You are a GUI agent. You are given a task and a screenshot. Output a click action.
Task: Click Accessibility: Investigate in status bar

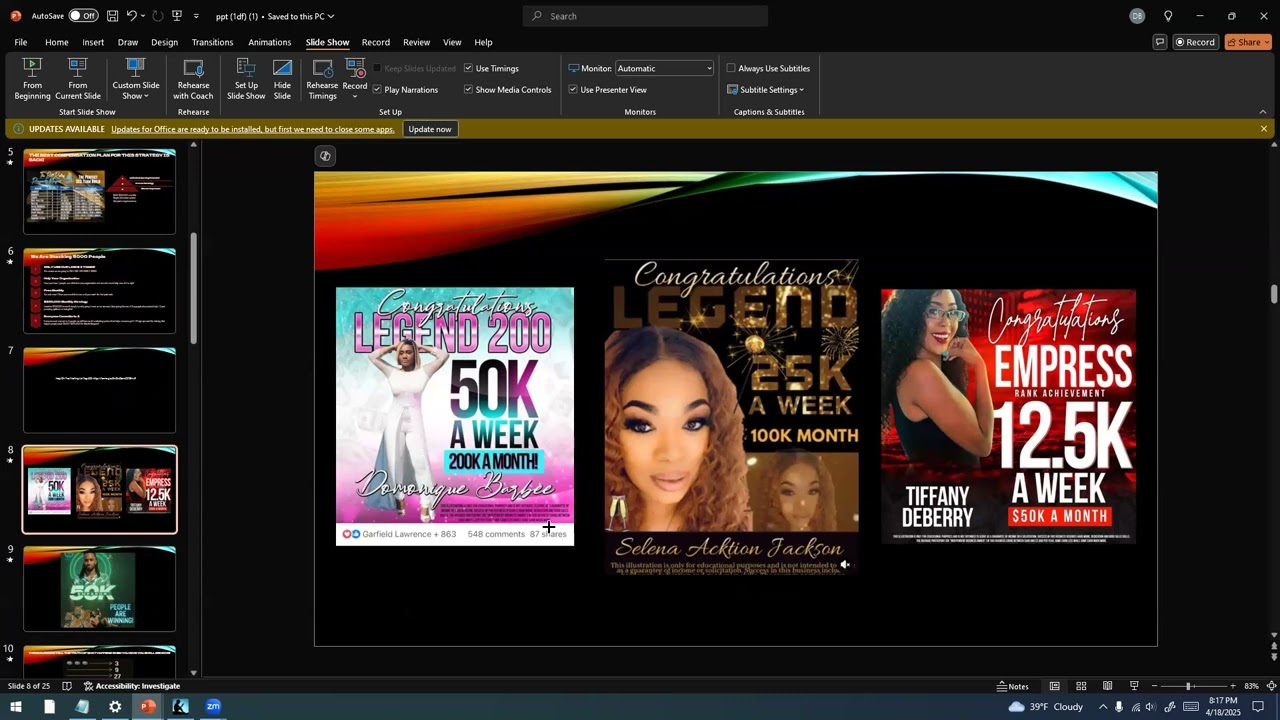click(x=132, y=686)
